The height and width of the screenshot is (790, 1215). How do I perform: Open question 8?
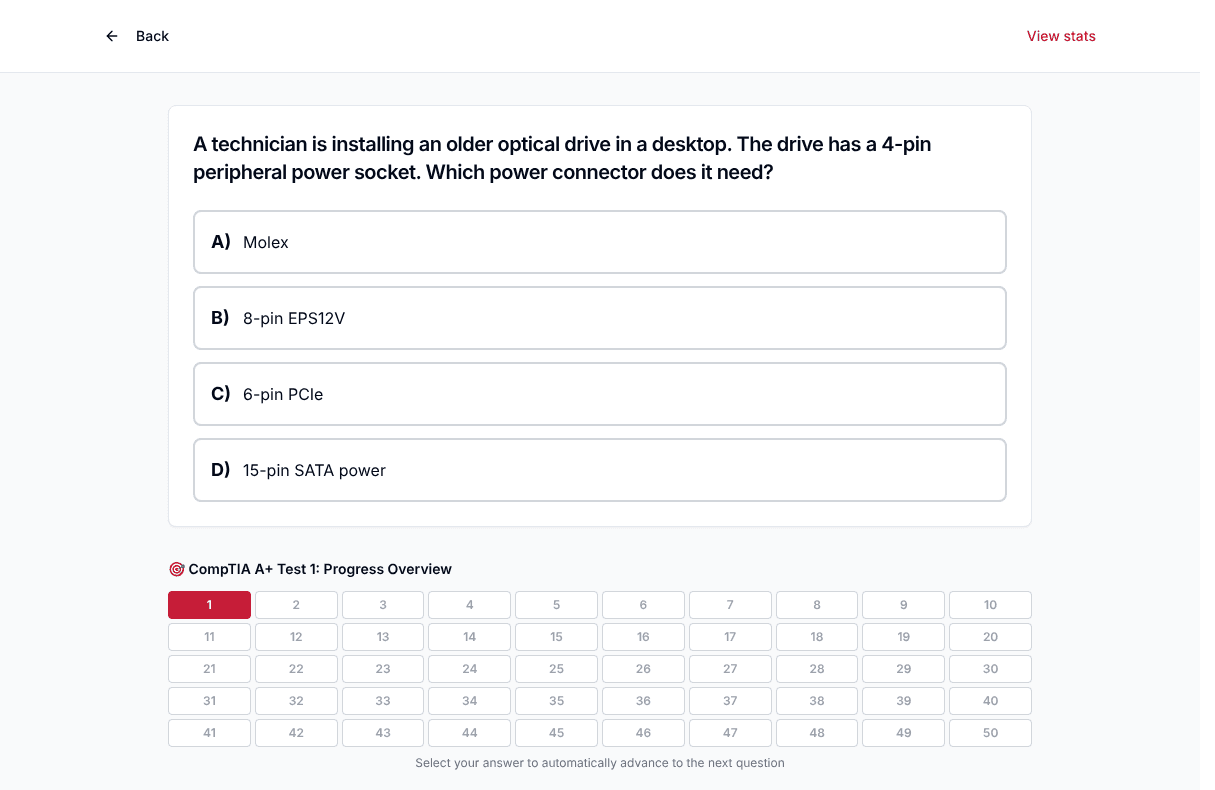coord(817,605)
